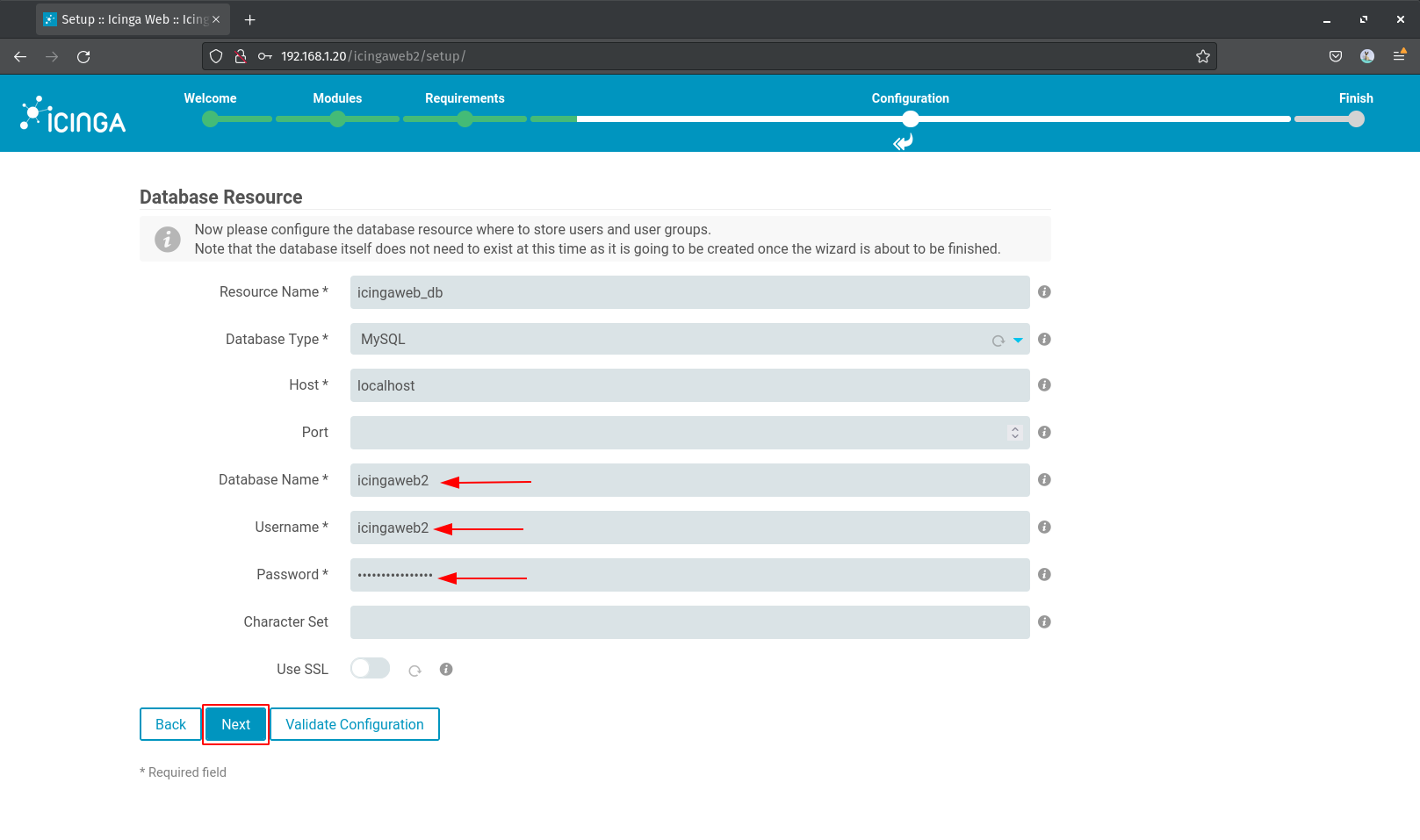Screen dimensions: 1420x840
Task: Open a new browser tab
Action: click(250, 19)
